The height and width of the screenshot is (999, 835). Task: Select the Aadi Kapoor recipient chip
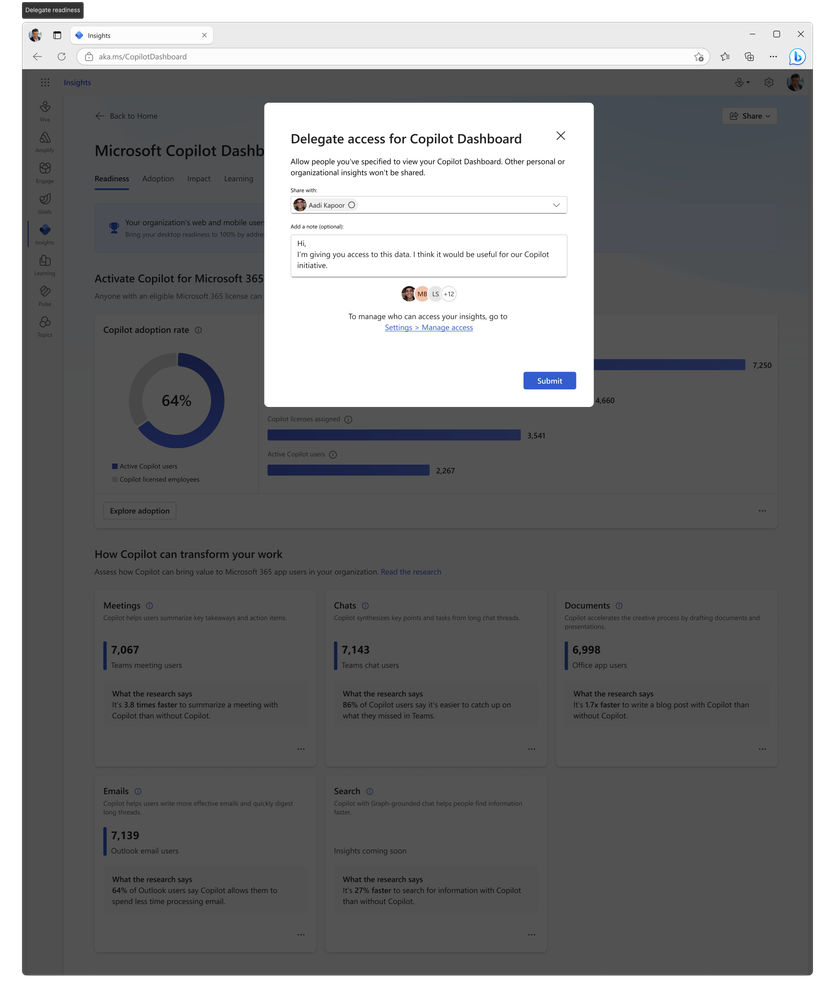tap(325, 205)
